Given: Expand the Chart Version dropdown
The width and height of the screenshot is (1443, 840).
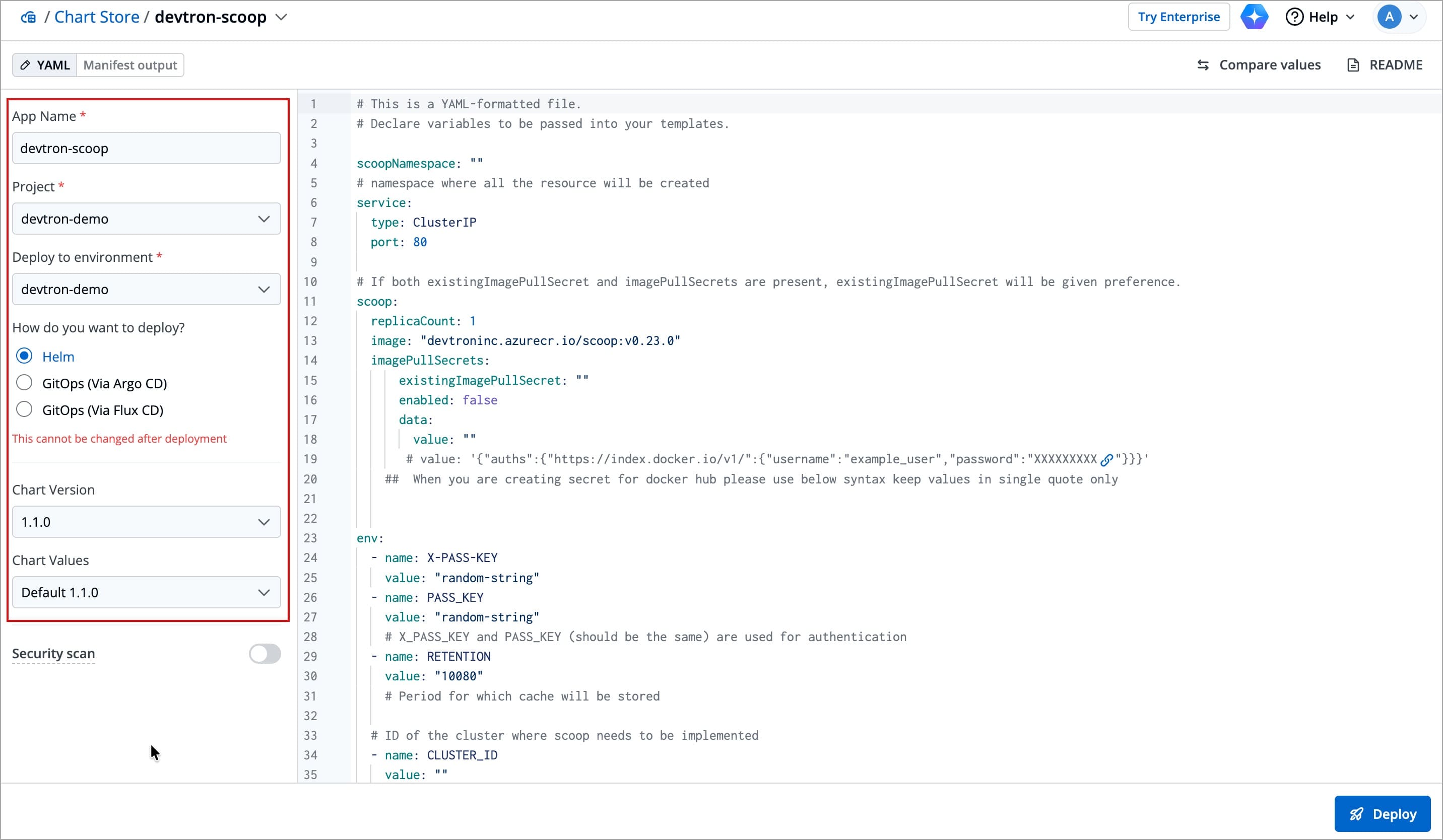Looking at the screenshot, I should coord(146,522).
